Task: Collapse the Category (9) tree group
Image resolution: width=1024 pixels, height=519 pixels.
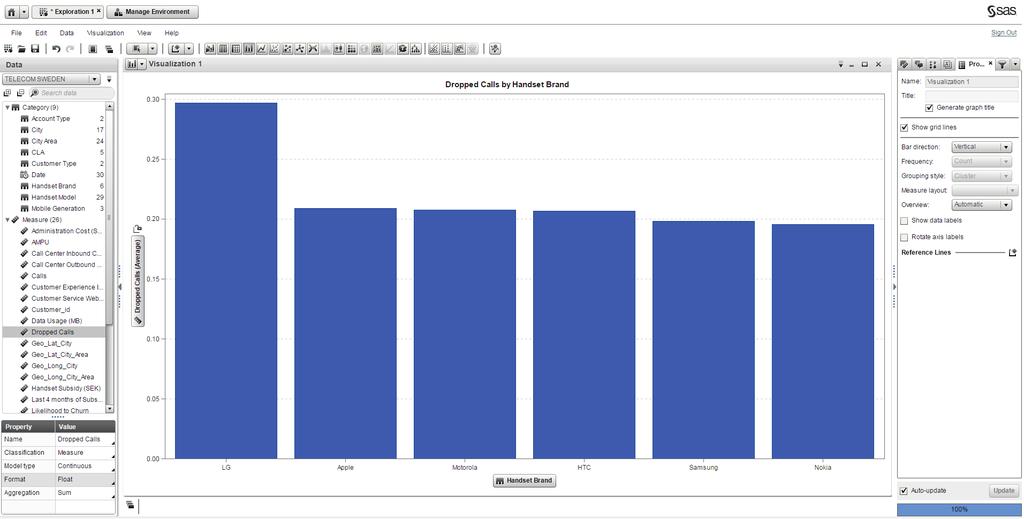Action: point(7,107)
